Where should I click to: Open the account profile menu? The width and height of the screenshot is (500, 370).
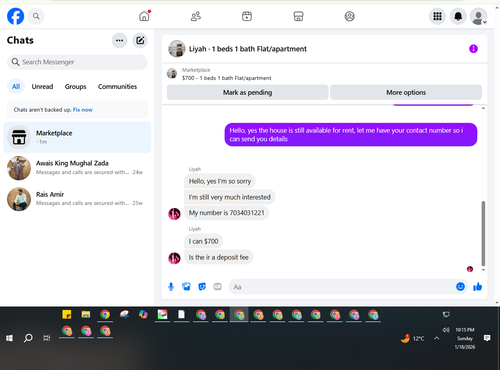pos(479,16)
